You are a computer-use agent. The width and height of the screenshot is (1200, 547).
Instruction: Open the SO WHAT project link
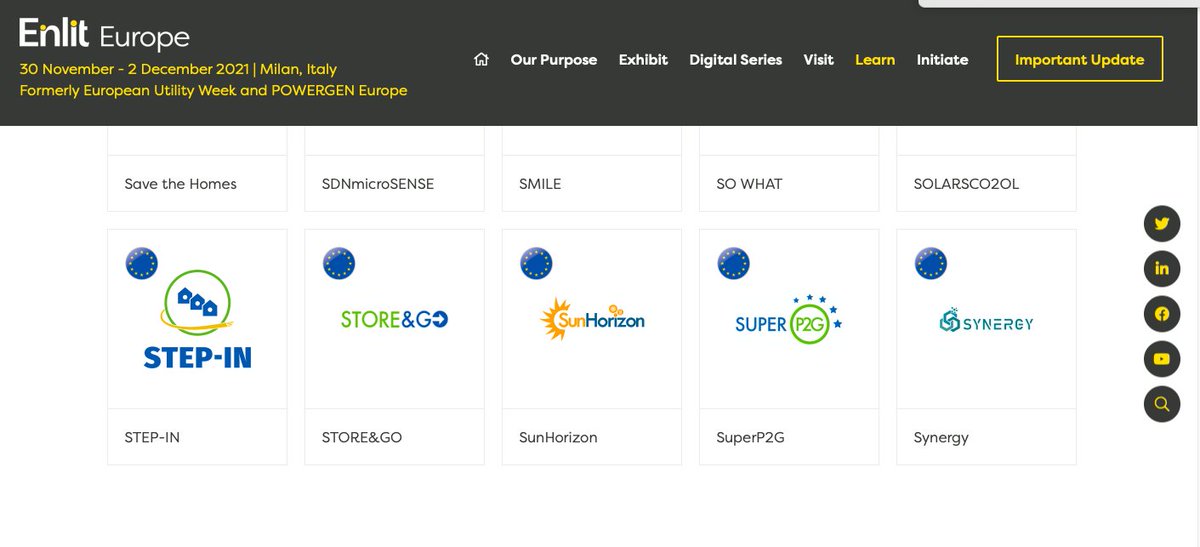(749, 184)
